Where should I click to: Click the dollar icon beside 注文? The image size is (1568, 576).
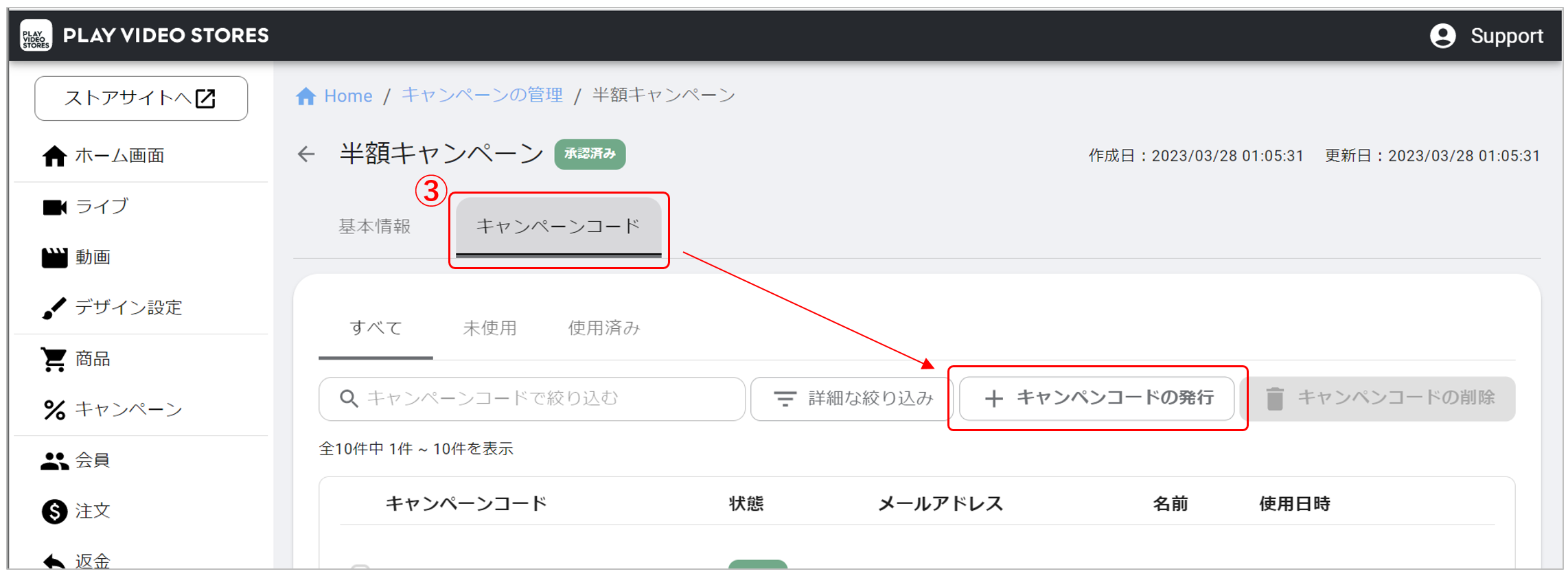(54, 511)
